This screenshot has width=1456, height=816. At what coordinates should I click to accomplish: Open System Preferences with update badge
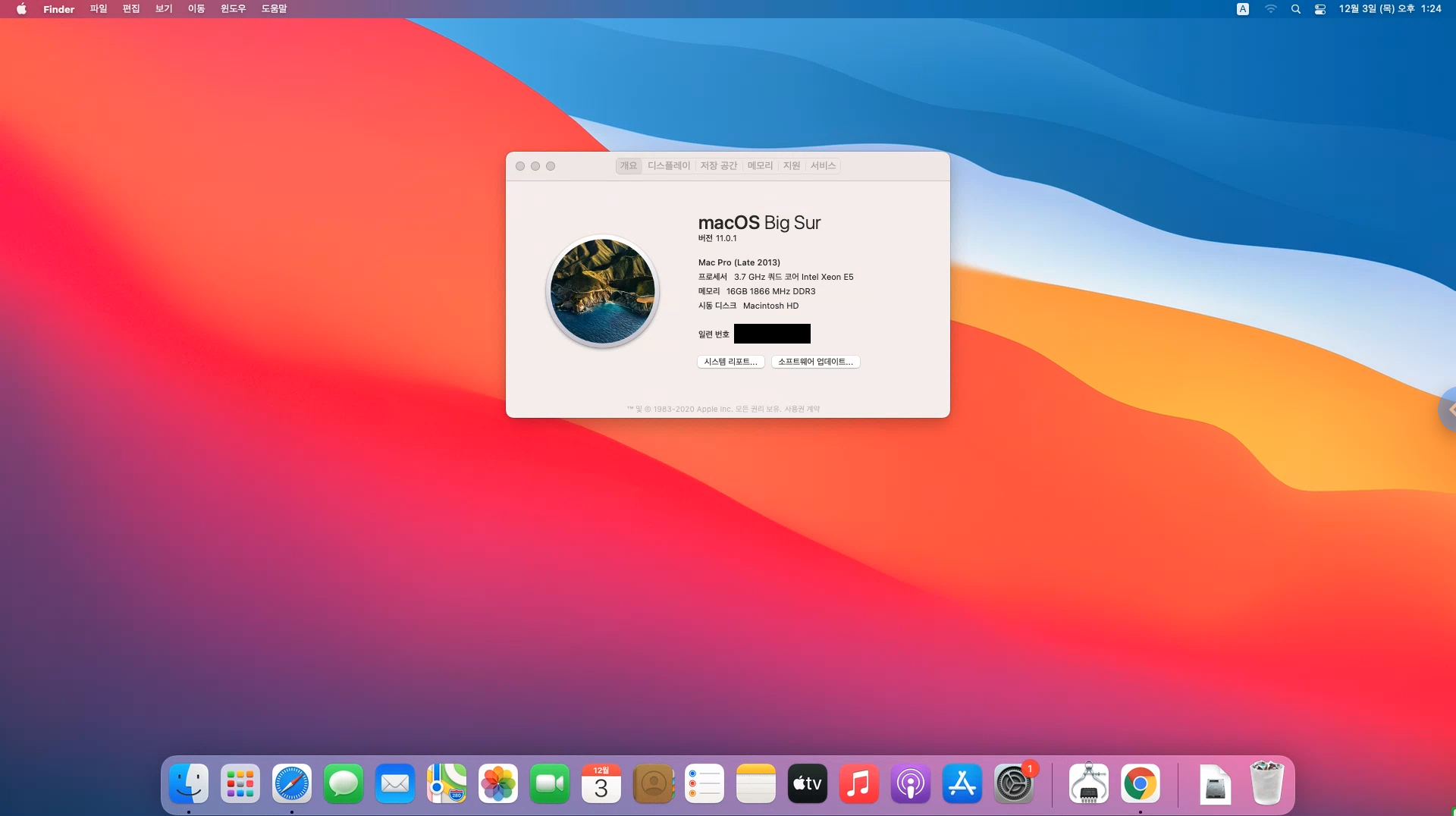pyautogui.click(x=1014, y=783)
